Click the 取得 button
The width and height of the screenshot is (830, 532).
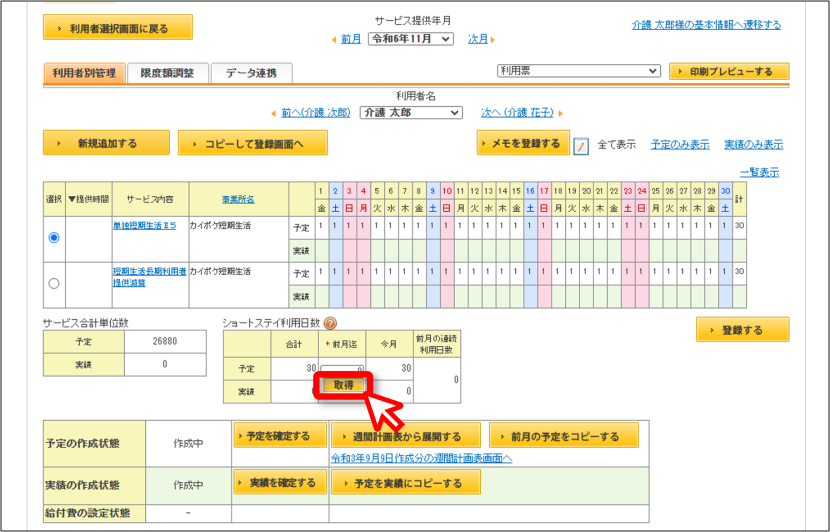(x=344, y=385)
